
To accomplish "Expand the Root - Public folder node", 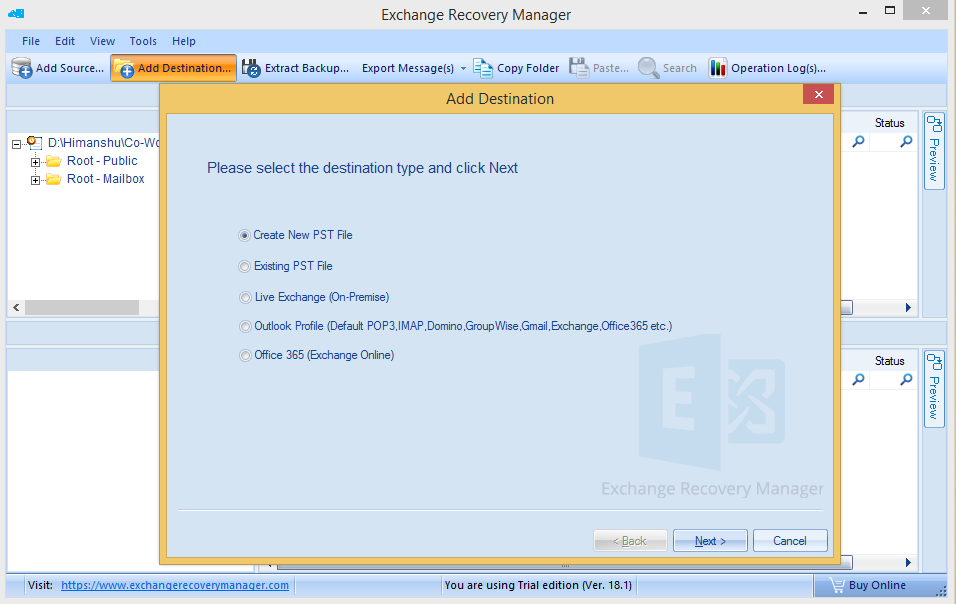I will click(x=35, y=162).
